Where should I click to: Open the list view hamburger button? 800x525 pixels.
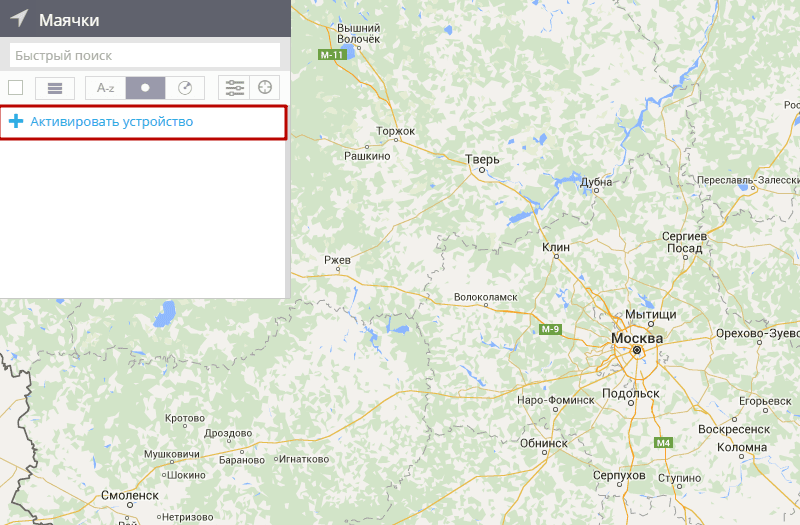point(55,88)
